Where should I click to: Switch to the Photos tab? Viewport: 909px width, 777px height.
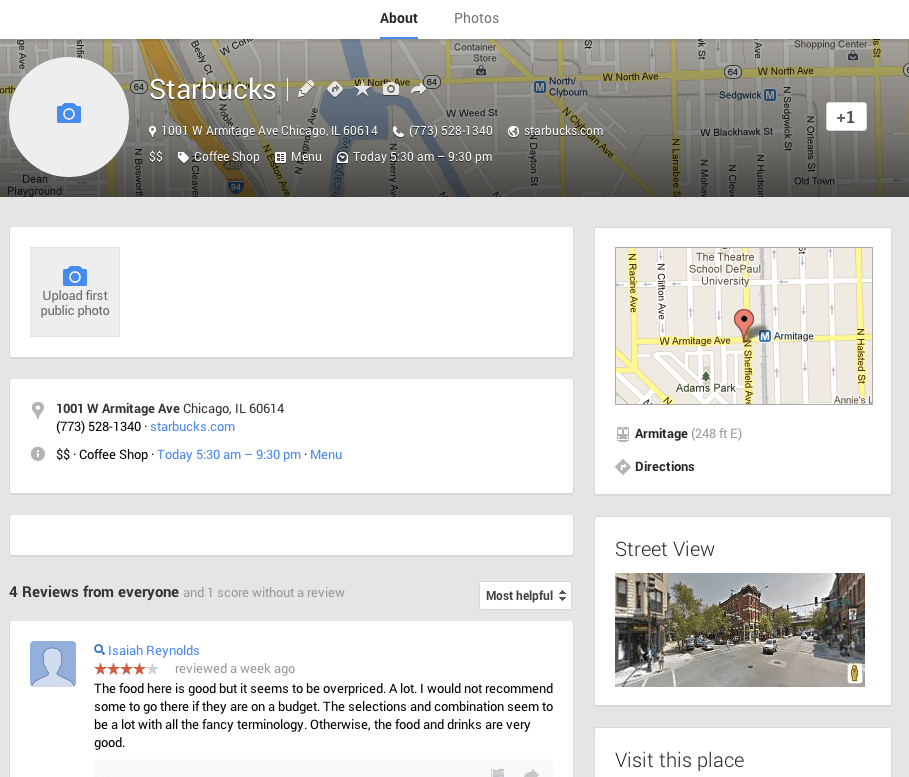point(476,19)
